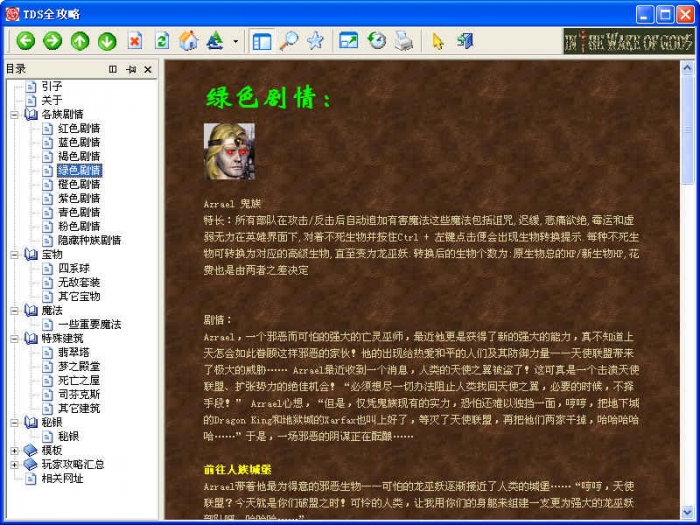Select 蓝色剧情 in the tree
This screenshot has height=525, width=700.
[x=79, y=142]
